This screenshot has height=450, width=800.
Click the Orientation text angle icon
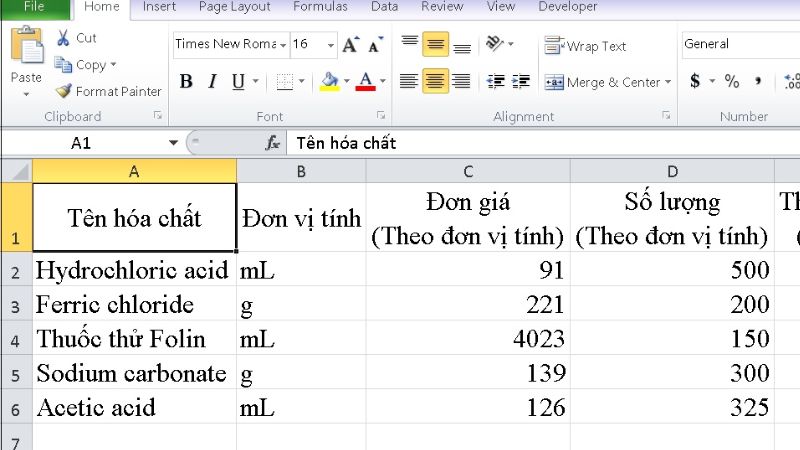pyautogui.click(x=494, y=43)
